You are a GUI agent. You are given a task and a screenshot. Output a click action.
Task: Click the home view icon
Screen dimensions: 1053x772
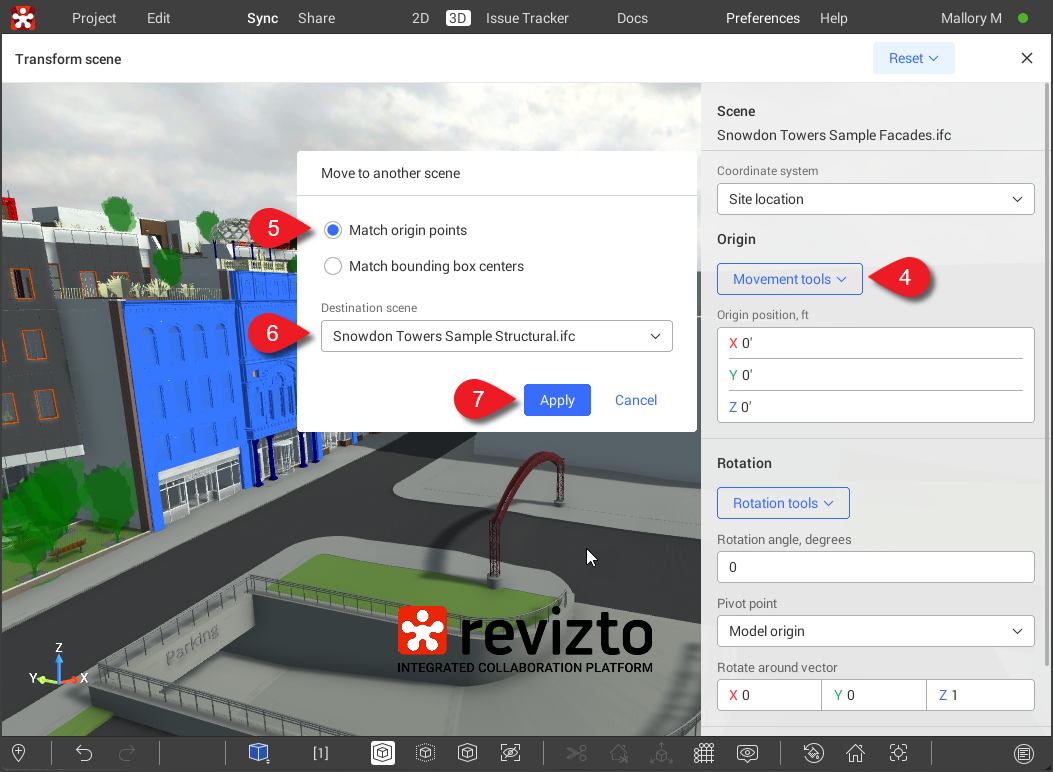click(855, 753)
